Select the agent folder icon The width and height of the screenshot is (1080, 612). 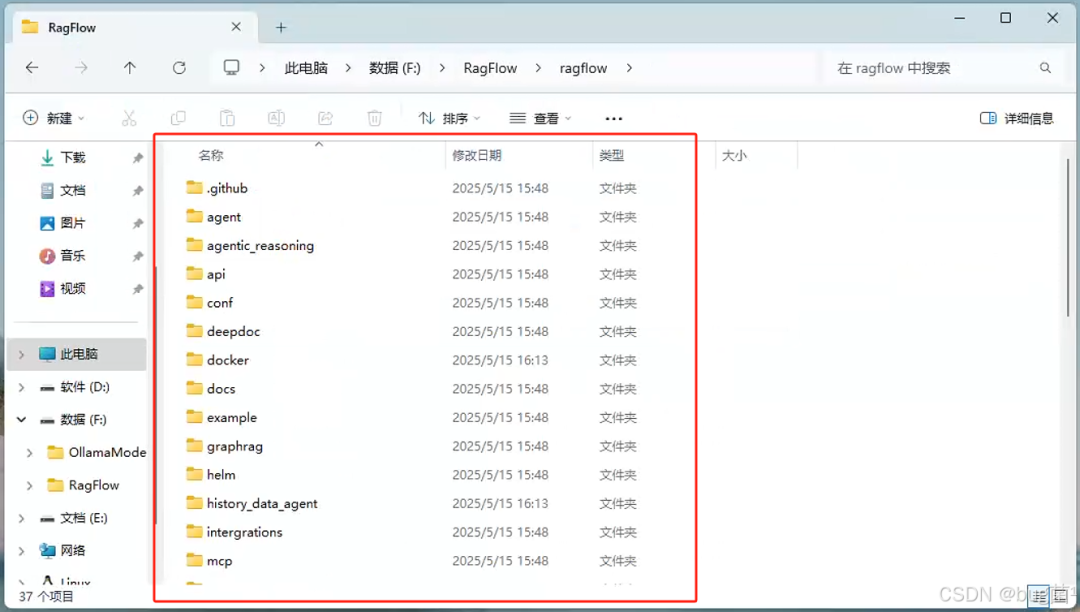click(x=195, y=216)
